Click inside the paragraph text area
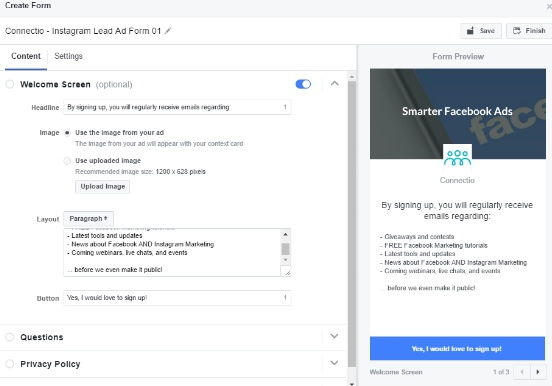The height and width of the screenshot is (386, 552). tap(172, 253)
